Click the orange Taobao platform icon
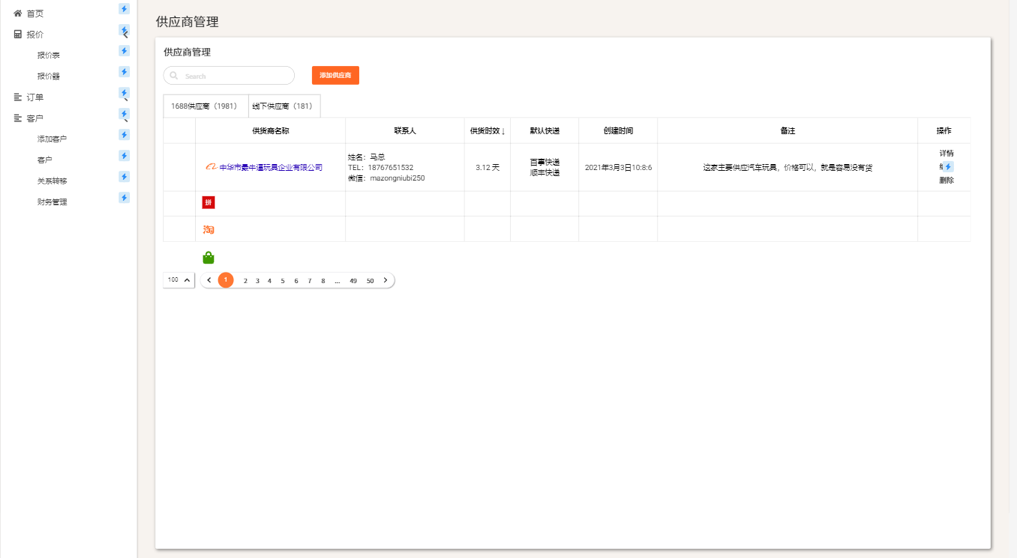This screenshot has height=558, width=1017. pos(208,230)
